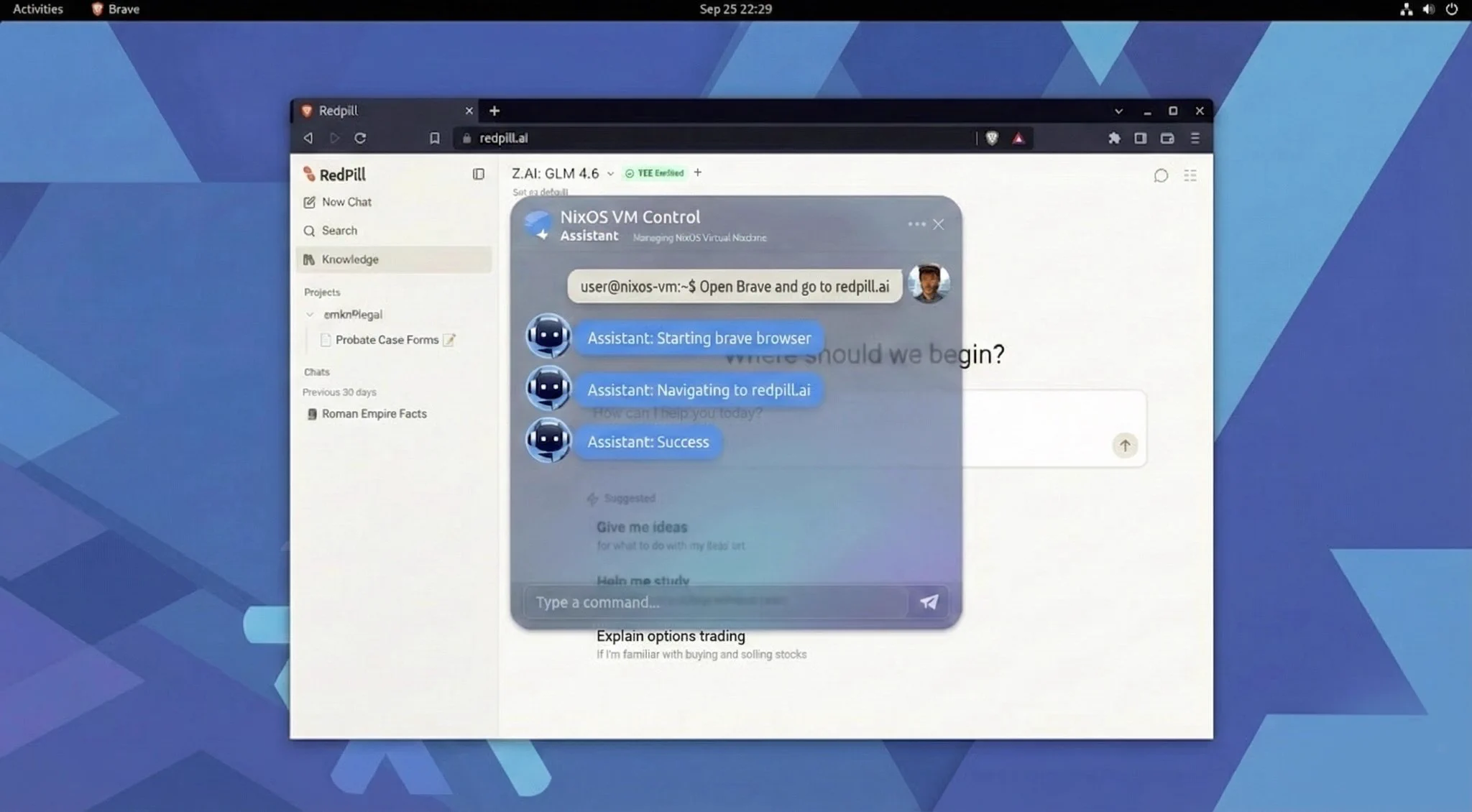Open the controls icon in page header

coord(1190,175)
